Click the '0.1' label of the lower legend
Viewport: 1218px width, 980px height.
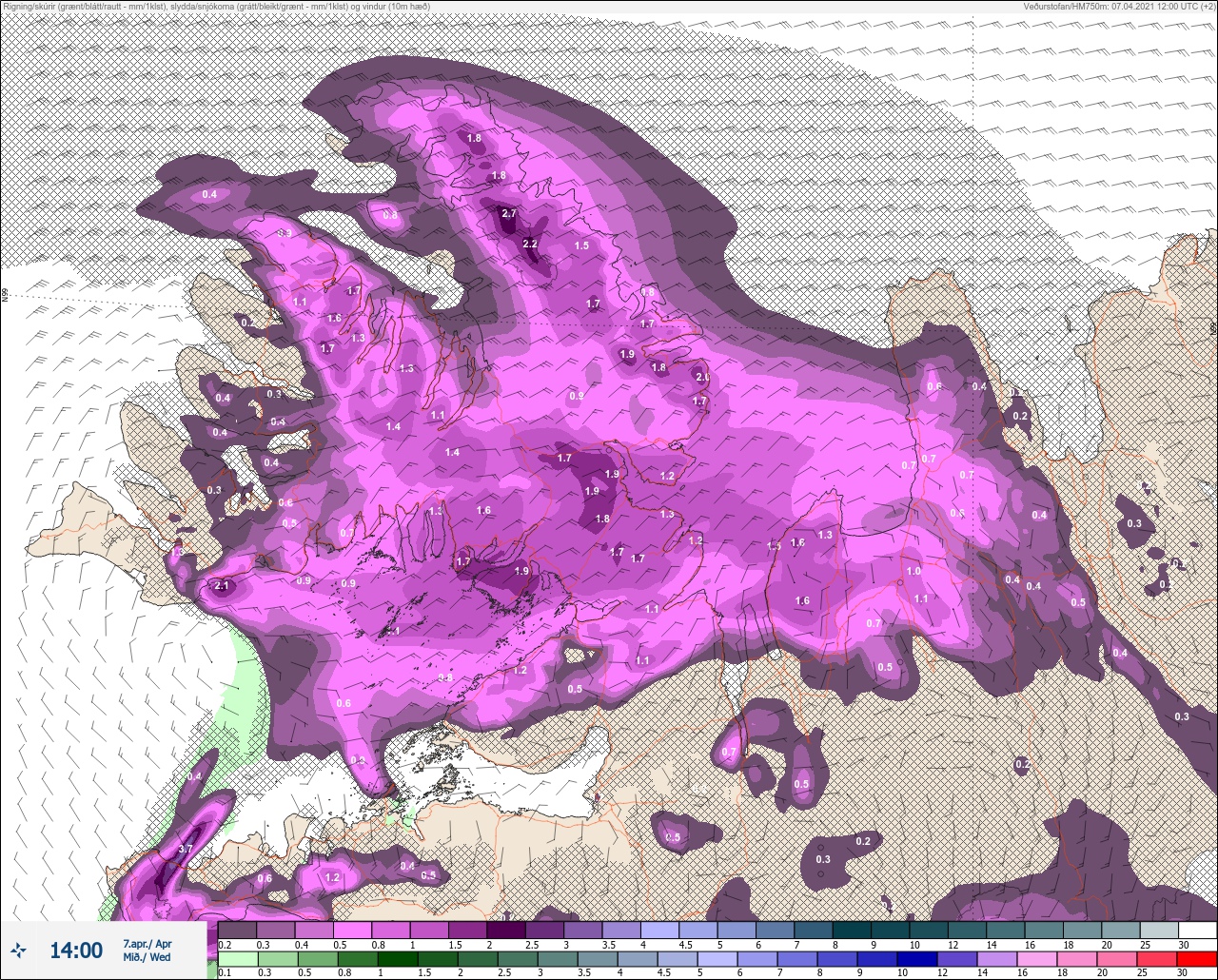tap(225, 972)
